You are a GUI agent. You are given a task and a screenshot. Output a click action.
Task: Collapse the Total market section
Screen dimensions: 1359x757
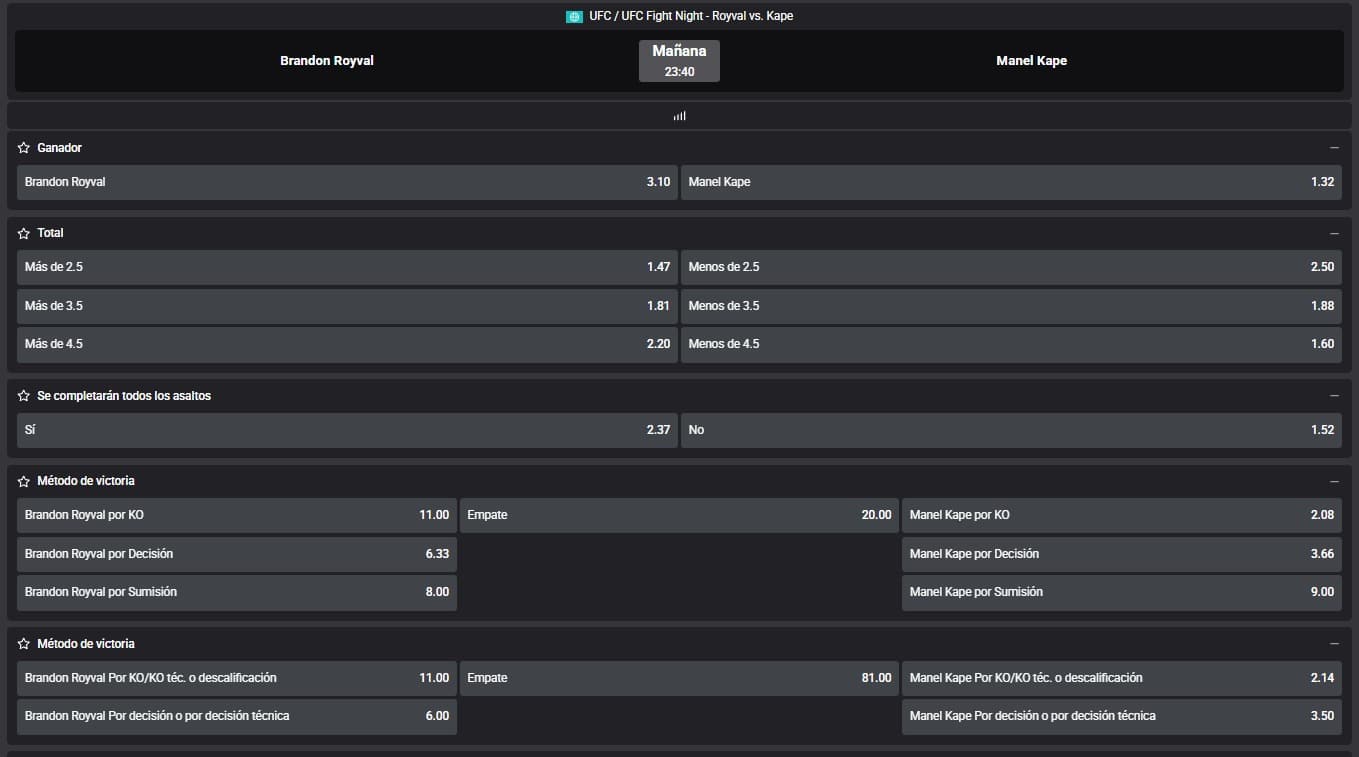(x=1334, y=233)
